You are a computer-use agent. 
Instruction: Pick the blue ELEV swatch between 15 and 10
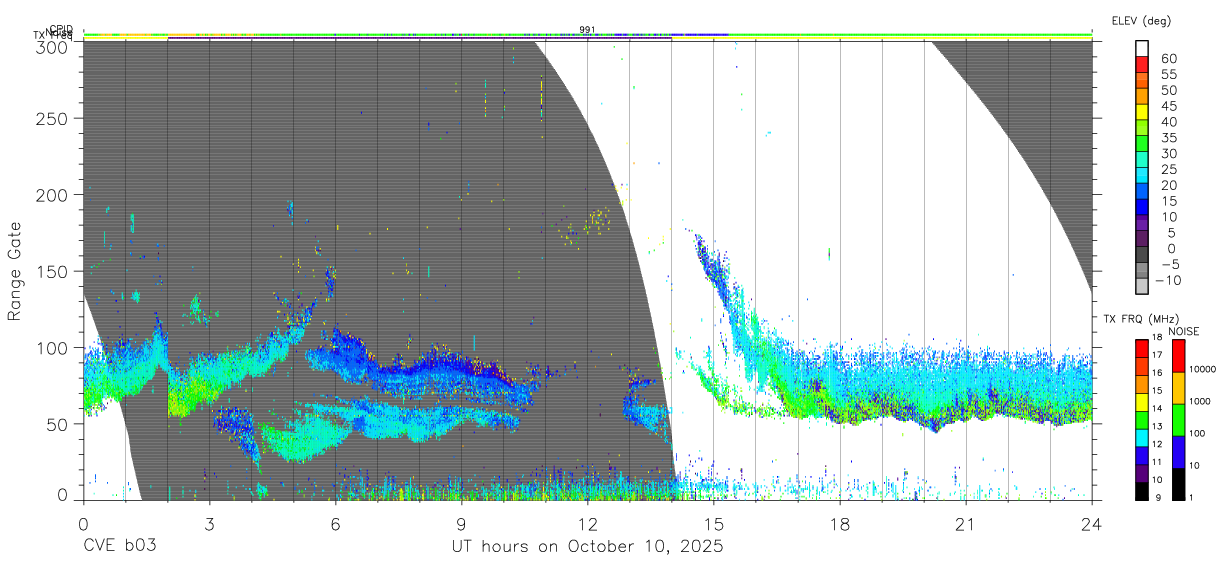tap(1142, 208)
